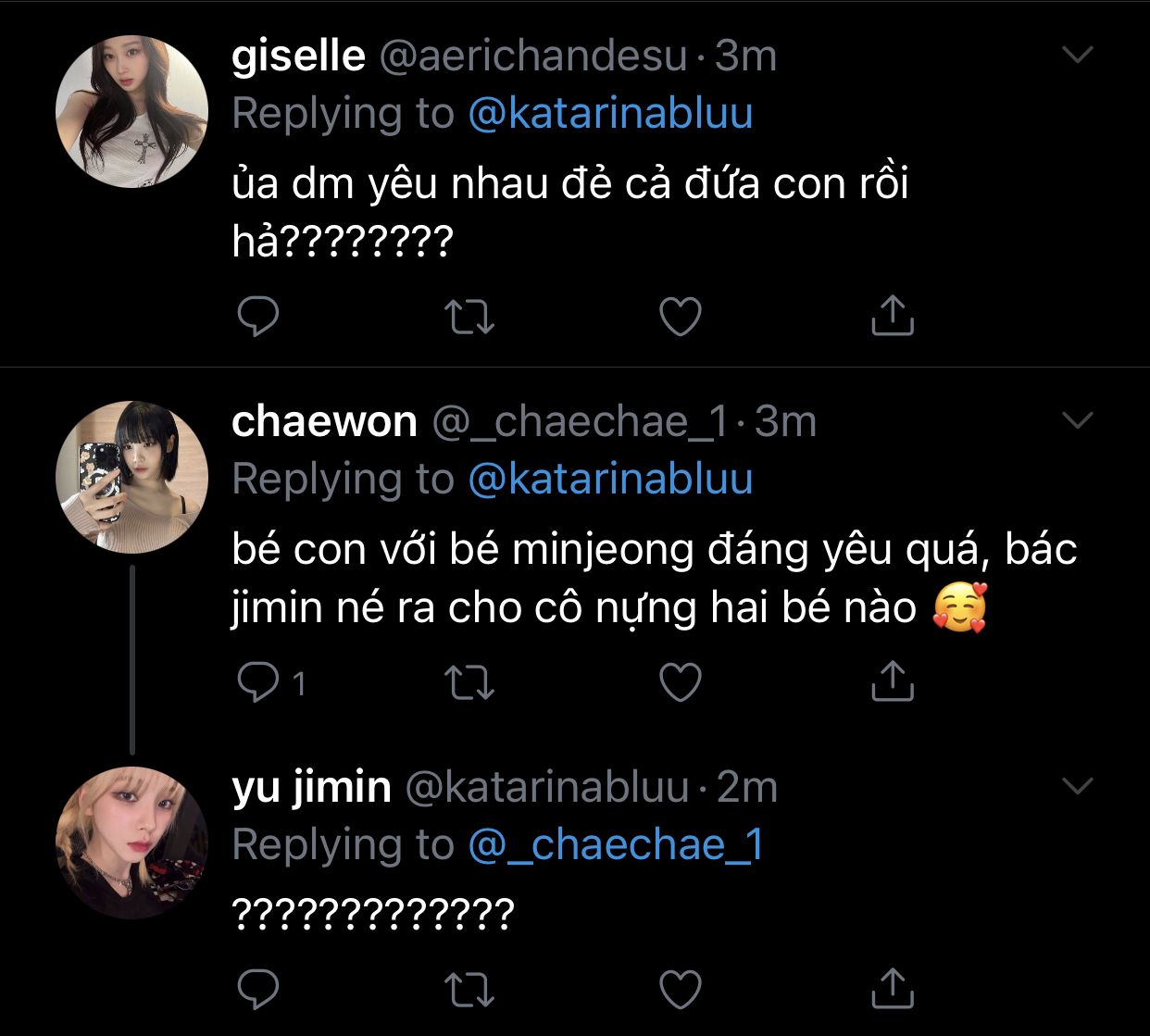Retweet yu jimin's tweet
Screen dimensions: 1150x1036
469,989
